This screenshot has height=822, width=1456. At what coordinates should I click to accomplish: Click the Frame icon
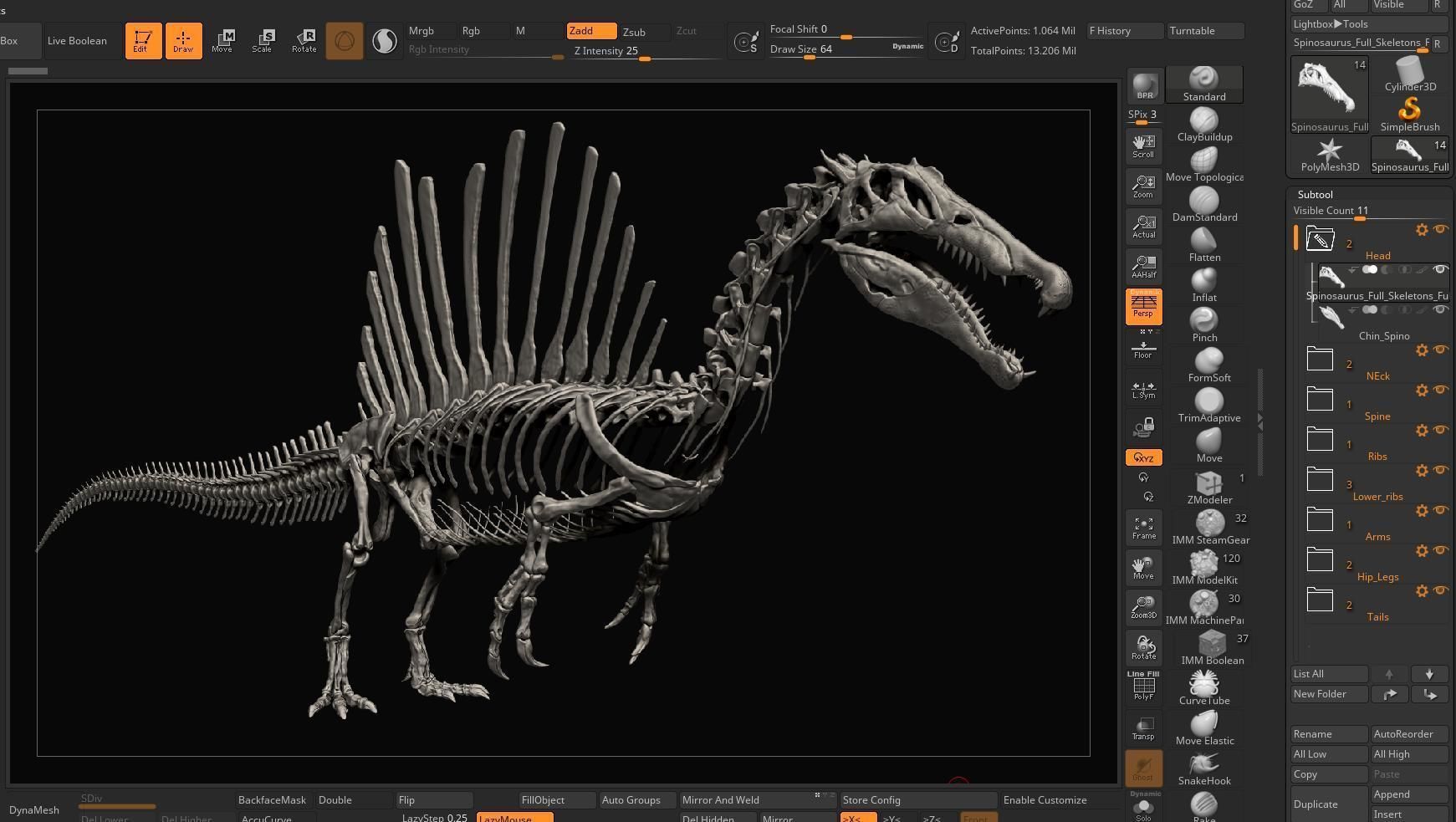tap(1143, 527)
